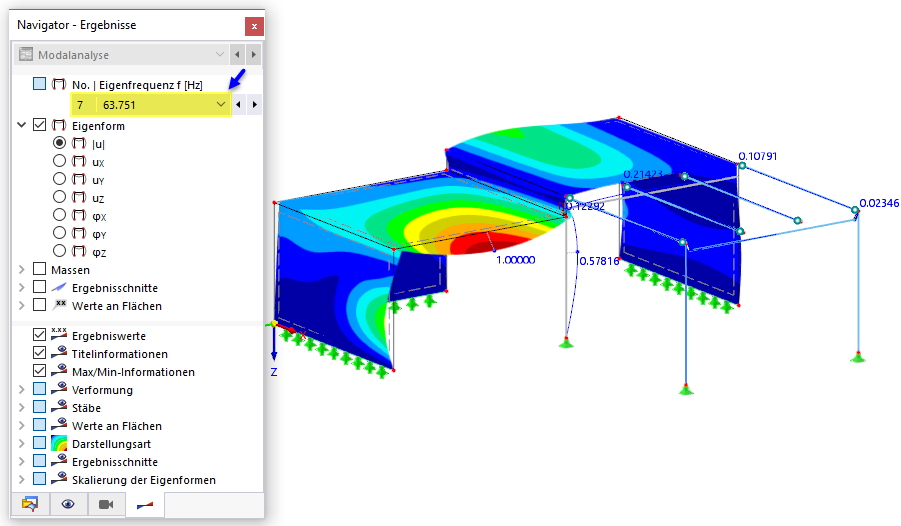
Task: Click the 0.02346 result value in model
Action: 879,204
